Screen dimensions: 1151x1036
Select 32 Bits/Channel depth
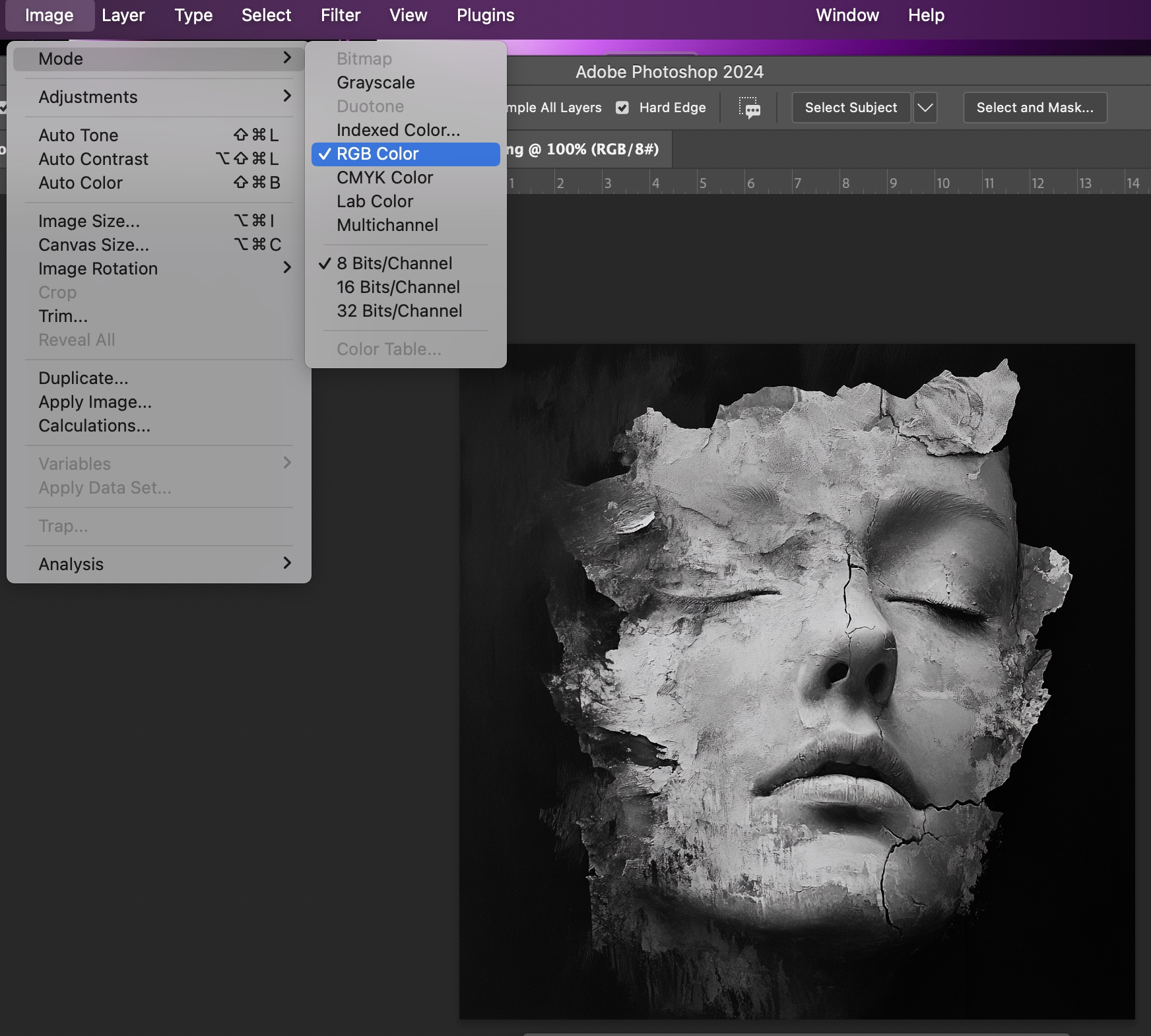click(x=406, y=311)
